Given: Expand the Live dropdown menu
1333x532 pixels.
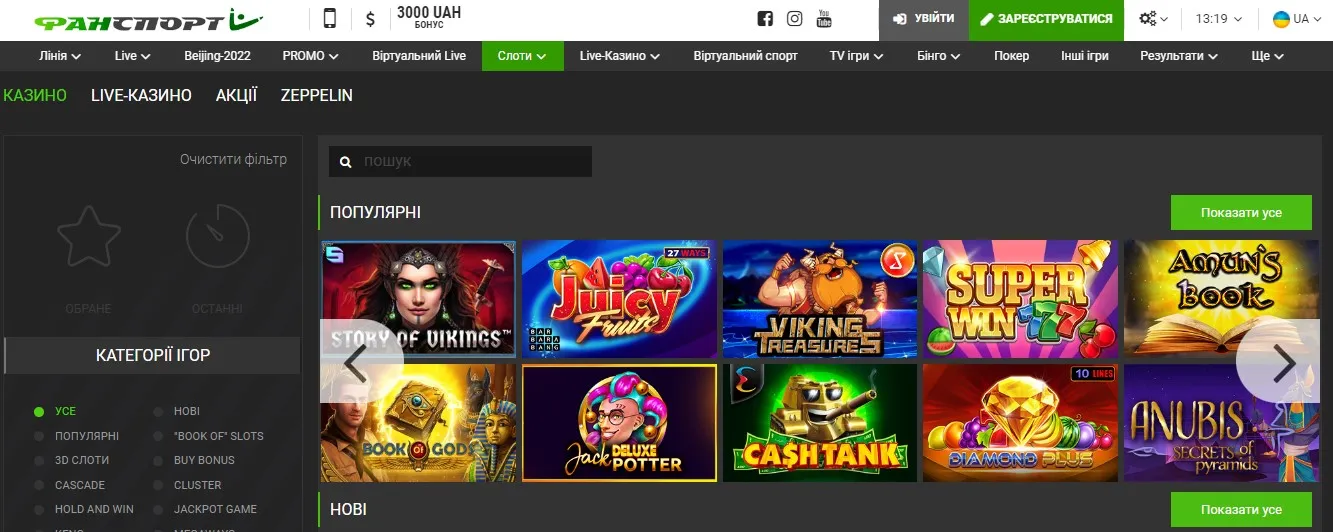Looking at the screenshot, I should (x=133, y=56).
